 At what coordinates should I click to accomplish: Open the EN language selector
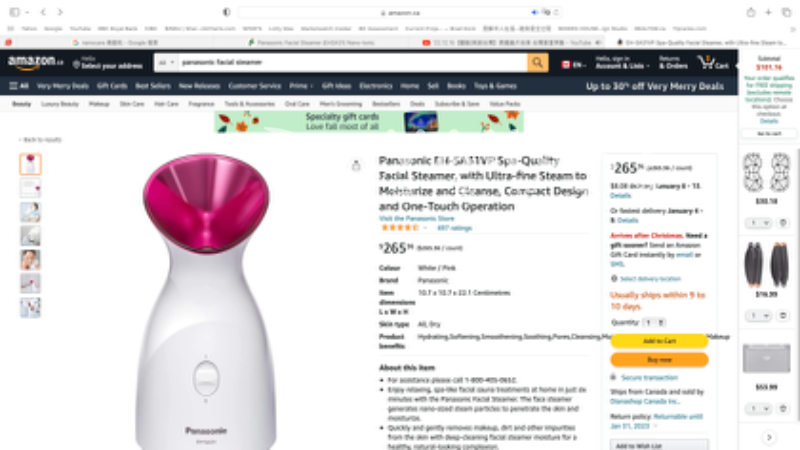coord(573,65)
